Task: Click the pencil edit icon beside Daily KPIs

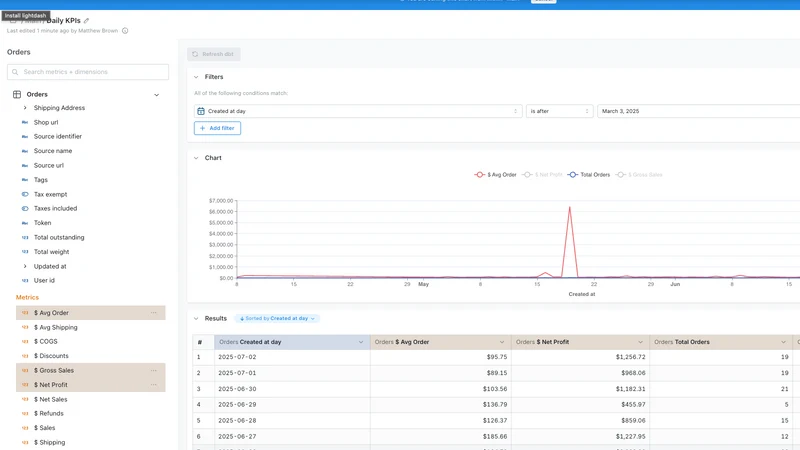Action: [x=86, y=21]
